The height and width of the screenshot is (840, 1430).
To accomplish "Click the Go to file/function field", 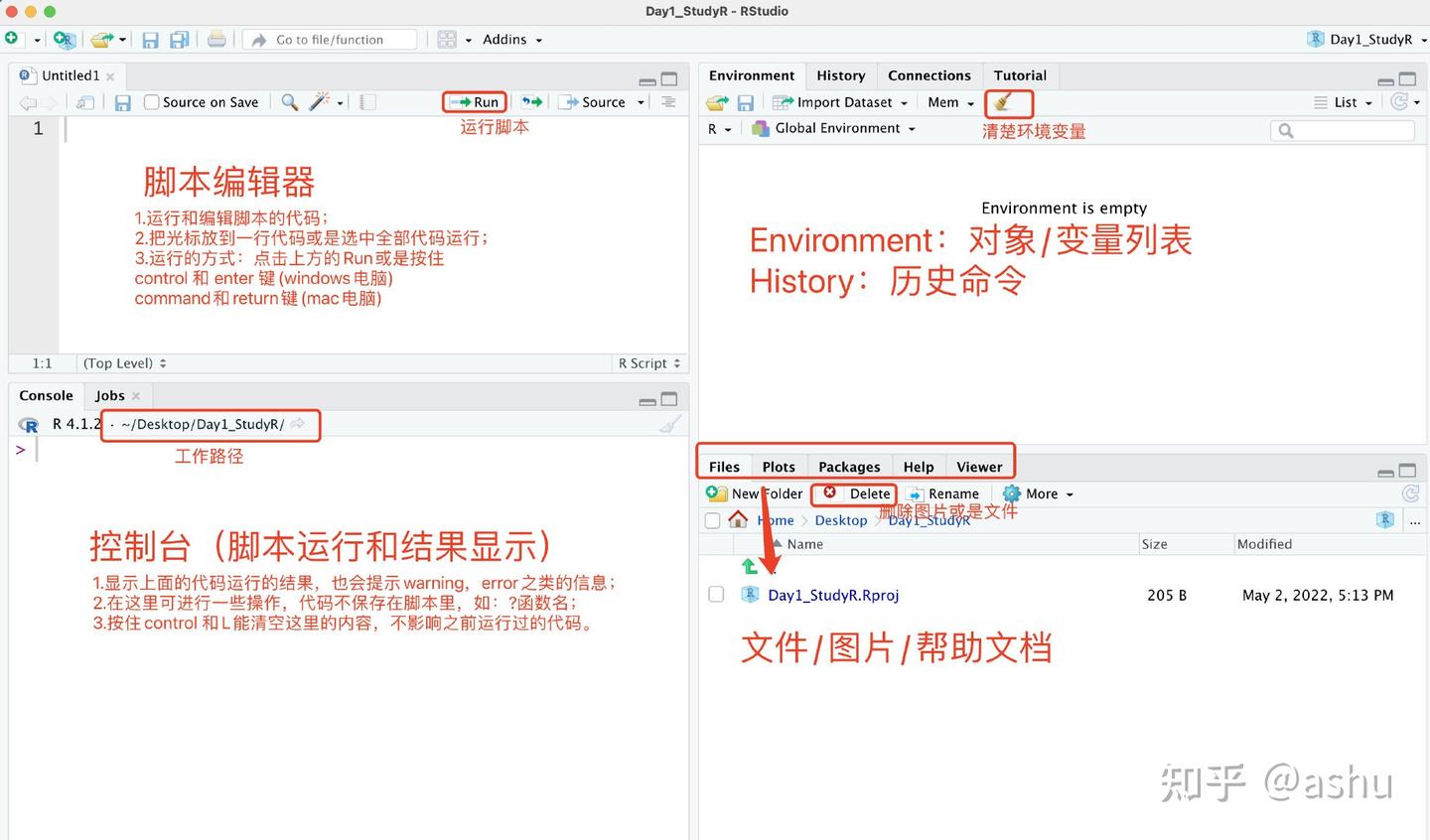I will [332, 40].
